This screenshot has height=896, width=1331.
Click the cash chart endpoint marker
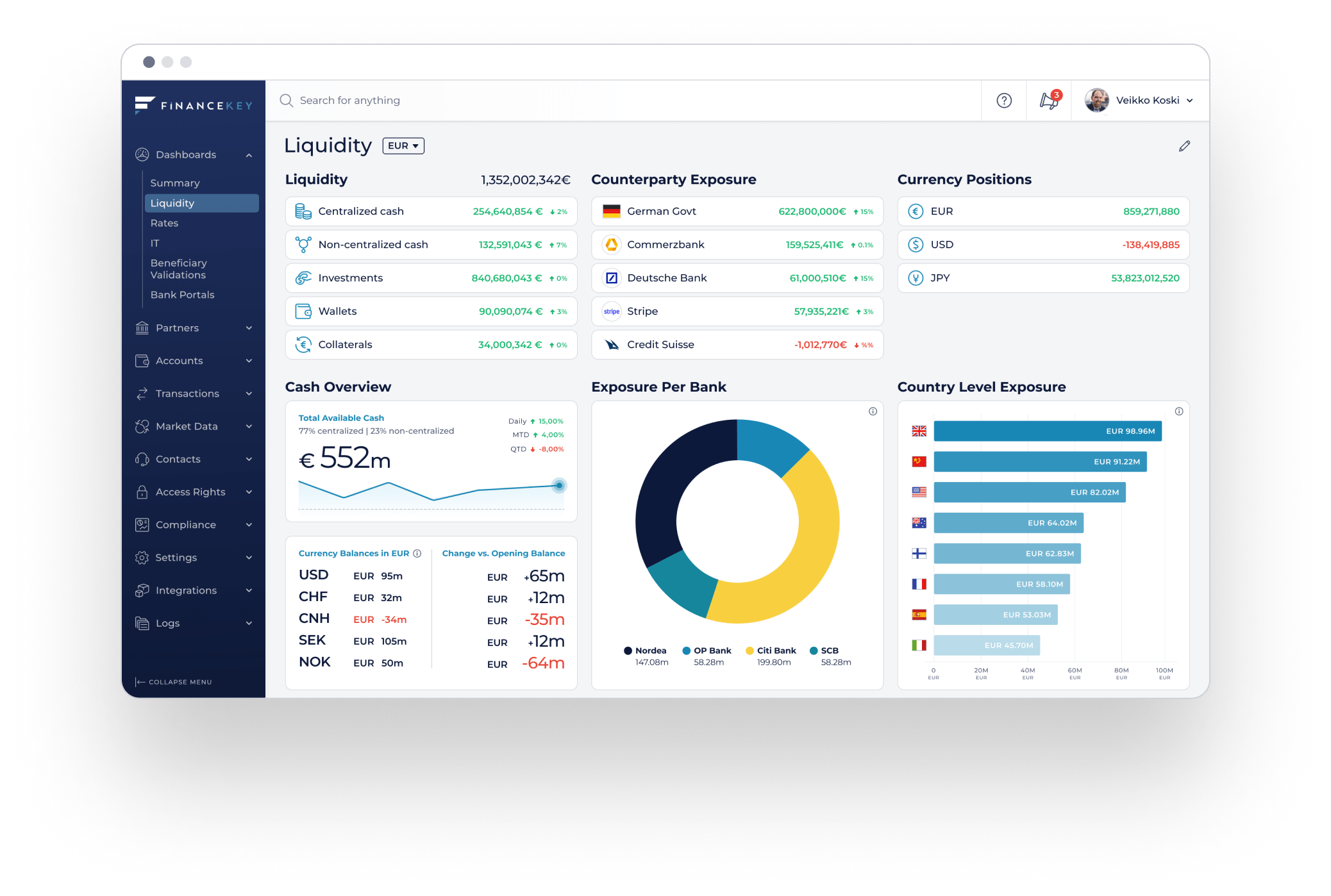559,486
